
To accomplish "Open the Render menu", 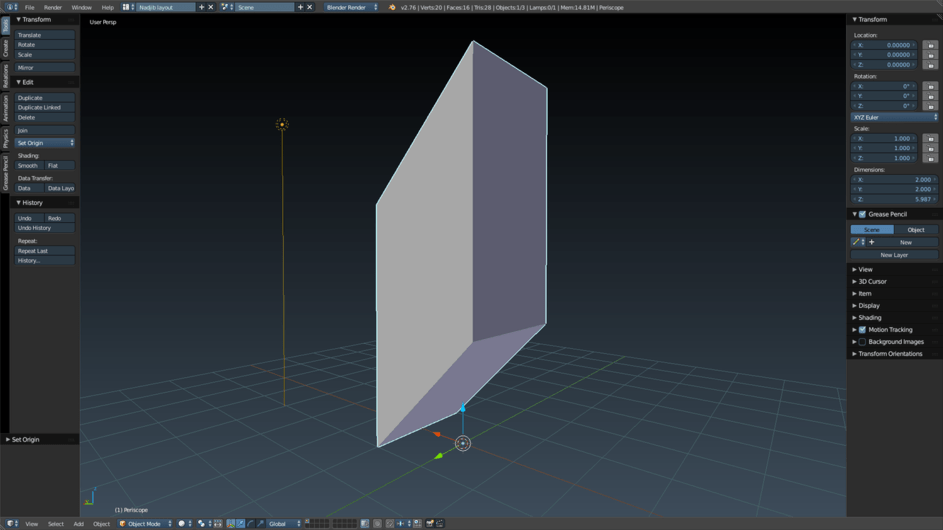I will pos(52,7).
